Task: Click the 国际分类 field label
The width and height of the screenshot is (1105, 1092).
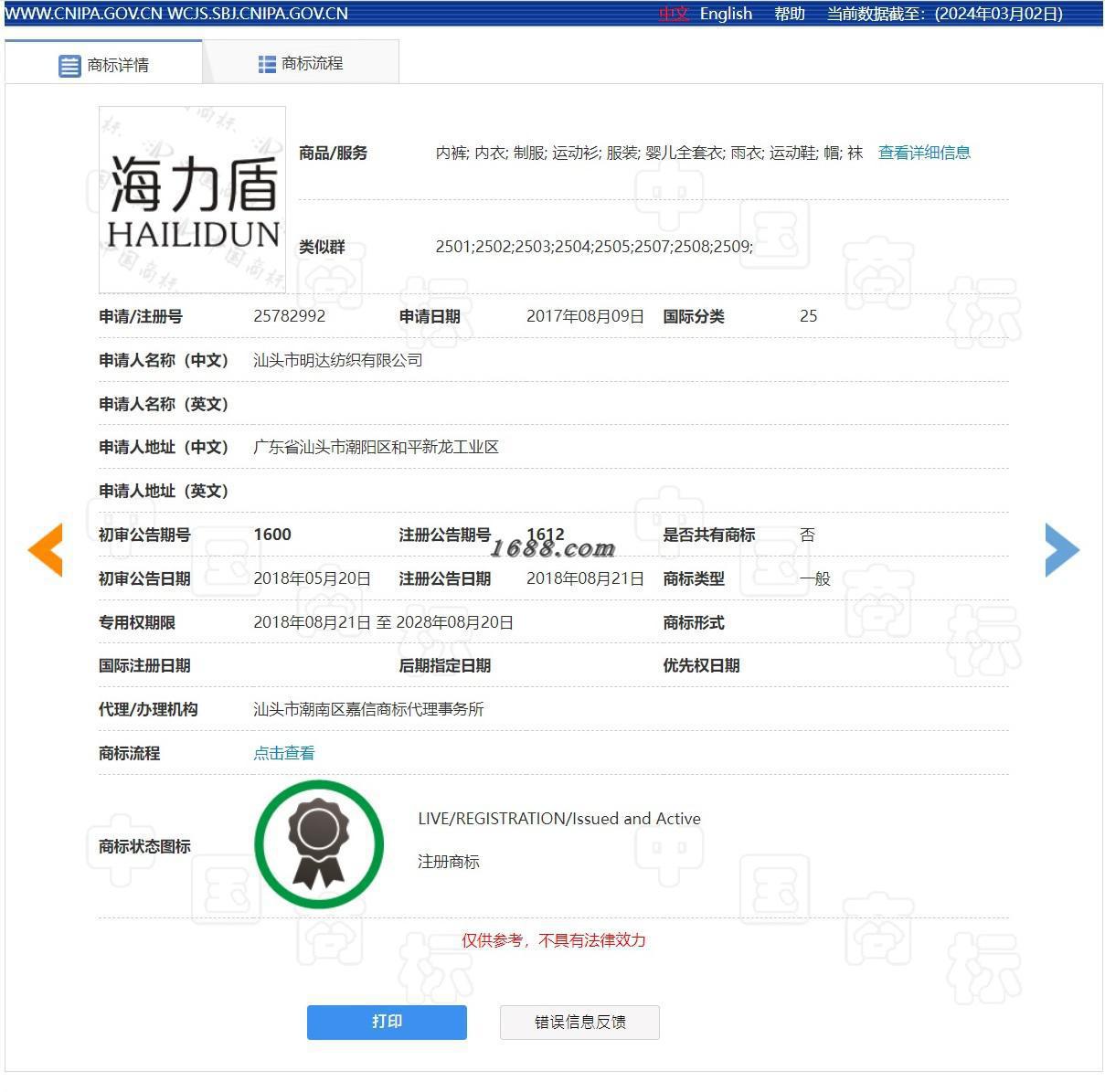Action: coord(694,316)
